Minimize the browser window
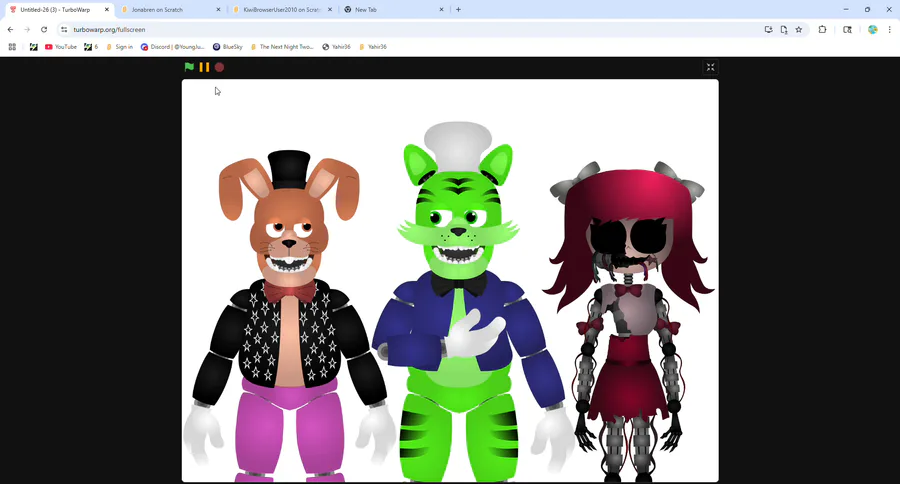The width and height of the screenshot is (900, 484). tap(845, 10)
